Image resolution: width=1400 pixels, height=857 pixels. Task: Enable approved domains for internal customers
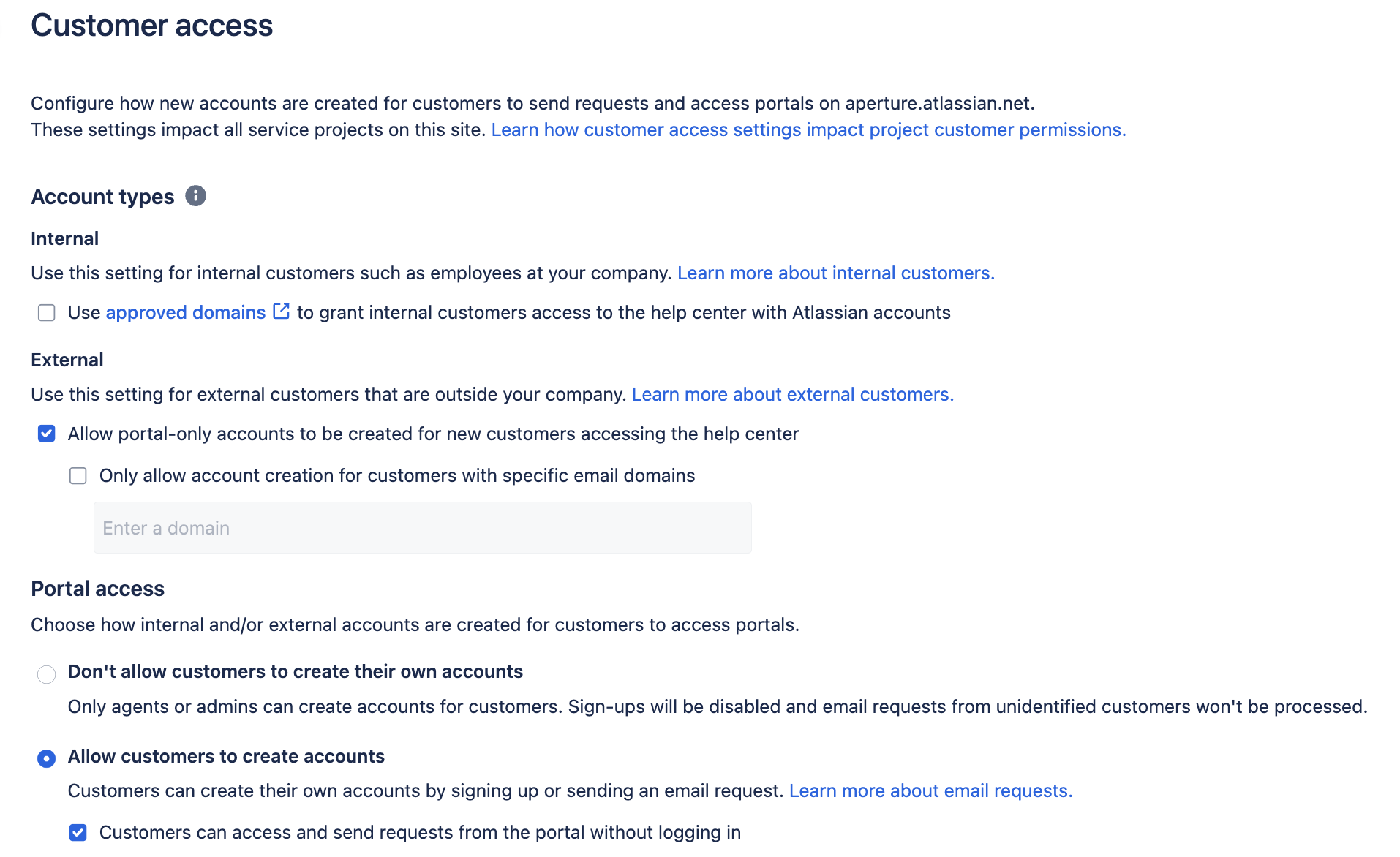(46, 312)
